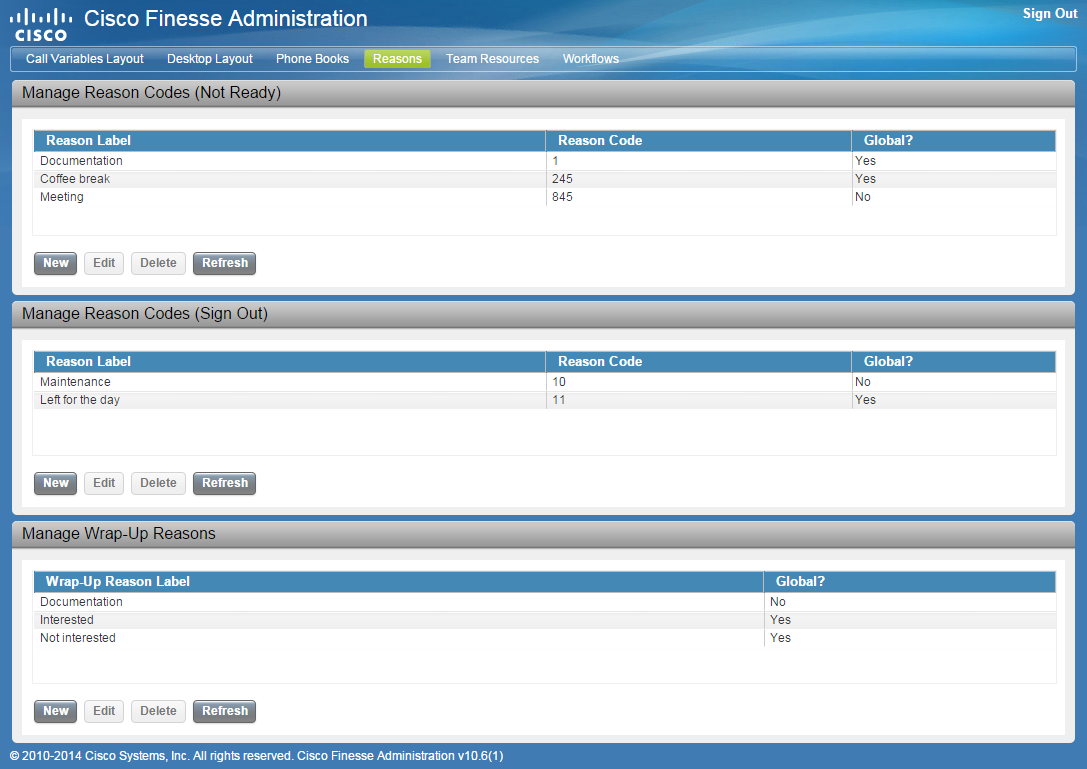The width and height of the screenshot is (1087, 769).
Task: Click the Cisco Finesse Administration title
Action: (225, 19)
